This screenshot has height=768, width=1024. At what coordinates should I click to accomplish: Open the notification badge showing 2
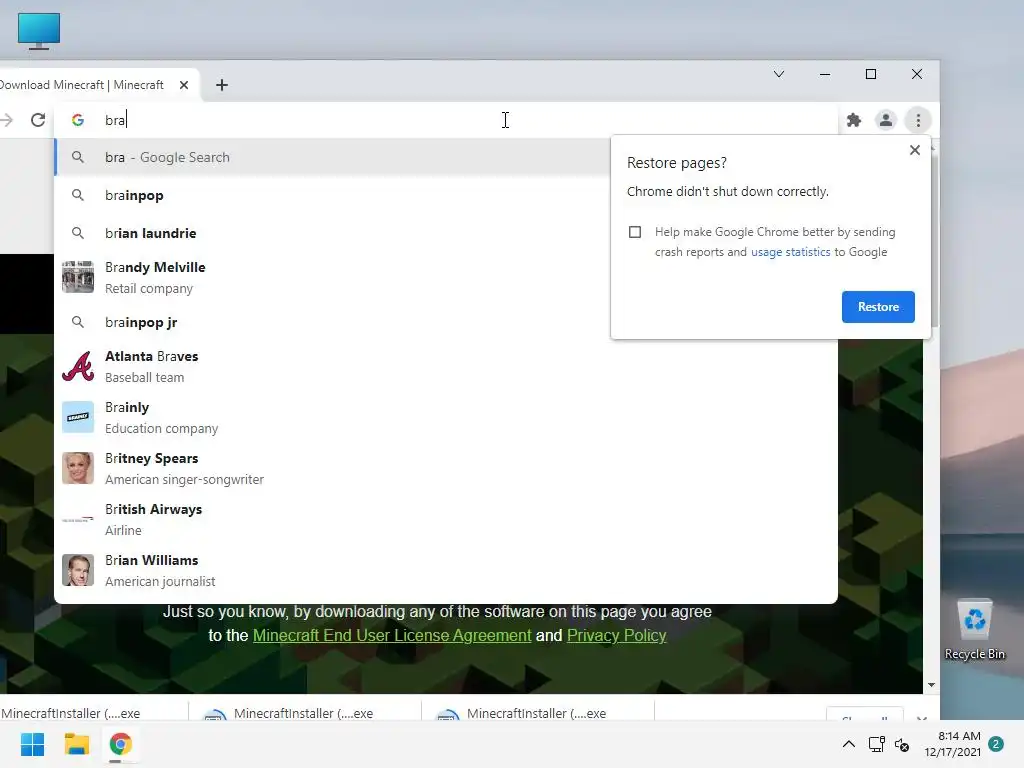click(x=996, y=744)
